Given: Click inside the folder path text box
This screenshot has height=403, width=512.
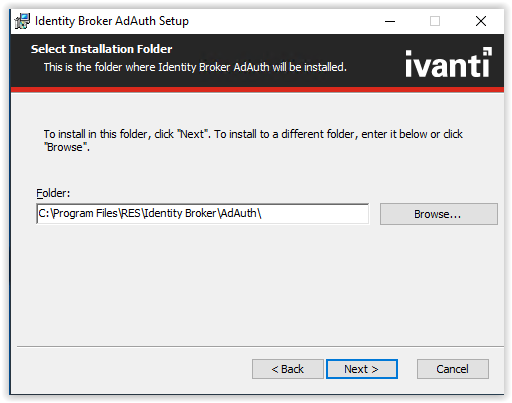Looking at the screenshot, I should pos(202,214).
